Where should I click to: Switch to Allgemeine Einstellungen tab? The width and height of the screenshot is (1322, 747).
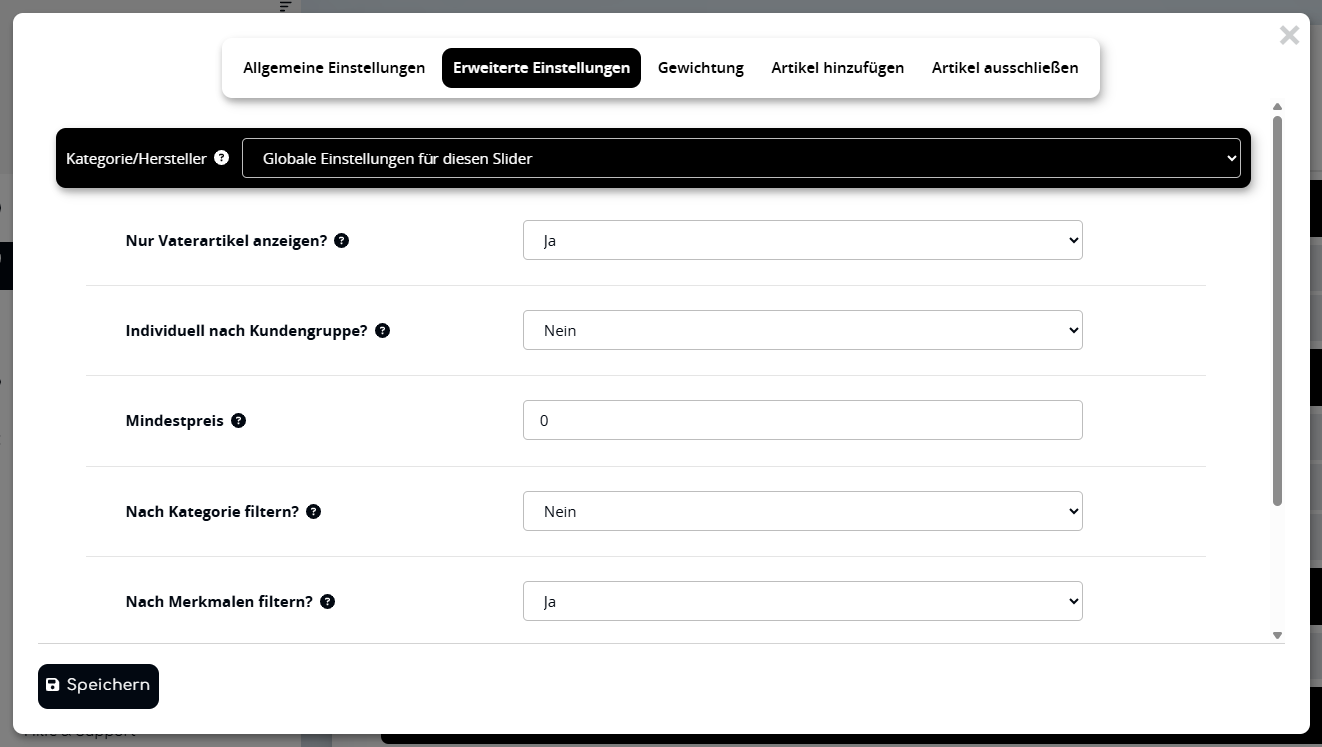pyautogui.click(x=334, y=68)
